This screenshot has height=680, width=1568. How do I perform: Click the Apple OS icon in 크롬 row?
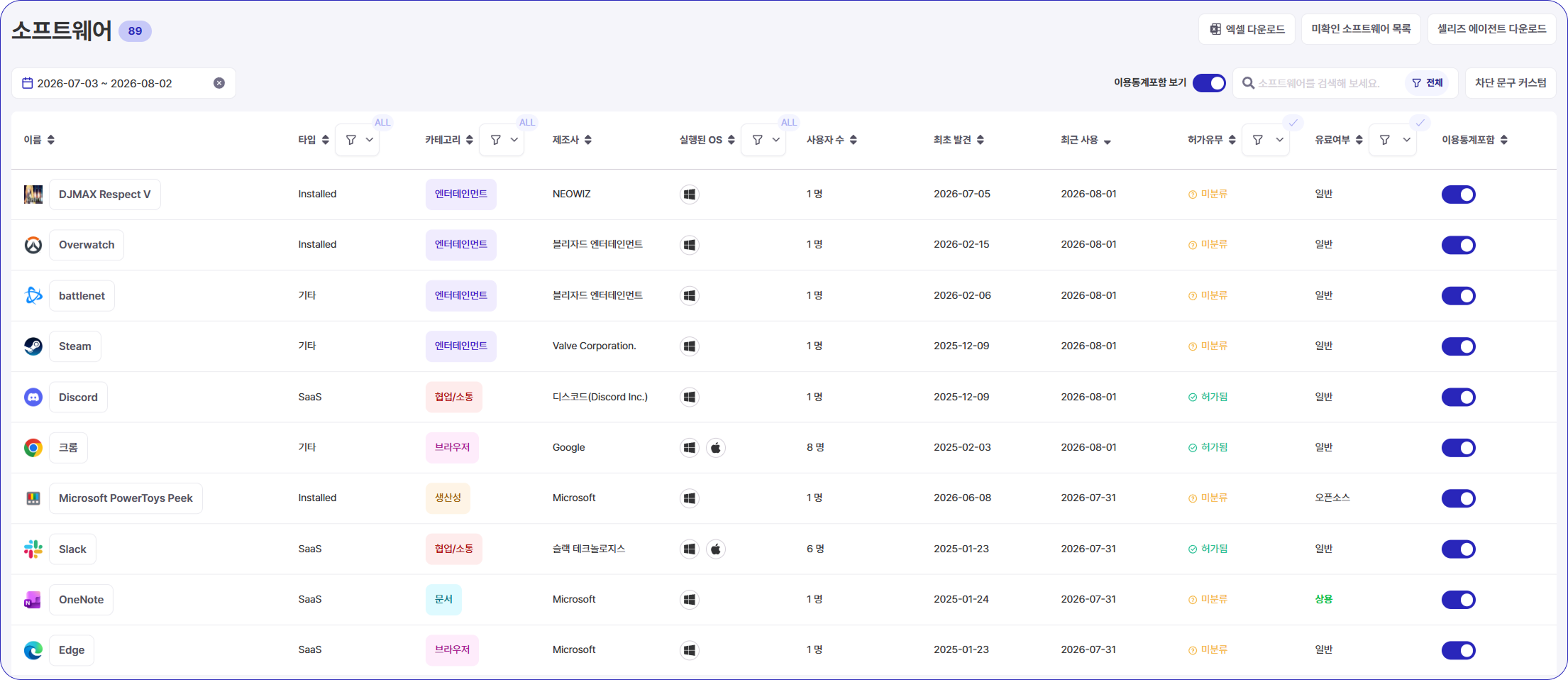point(716,448)
